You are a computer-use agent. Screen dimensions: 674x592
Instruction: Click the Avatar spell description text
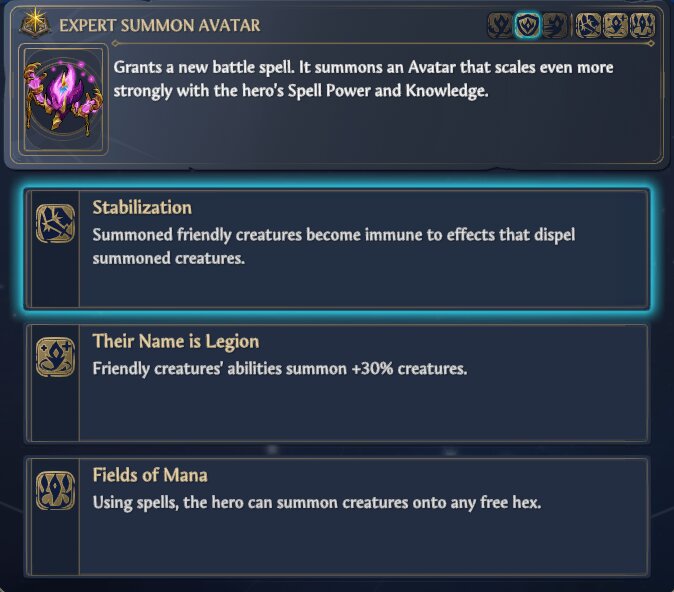363,79
